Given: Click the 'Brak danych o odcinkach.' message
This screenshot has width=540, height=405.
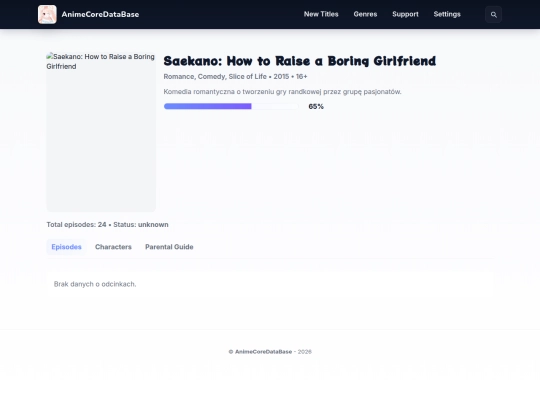Looking at the screenshot, I should 95,284.
